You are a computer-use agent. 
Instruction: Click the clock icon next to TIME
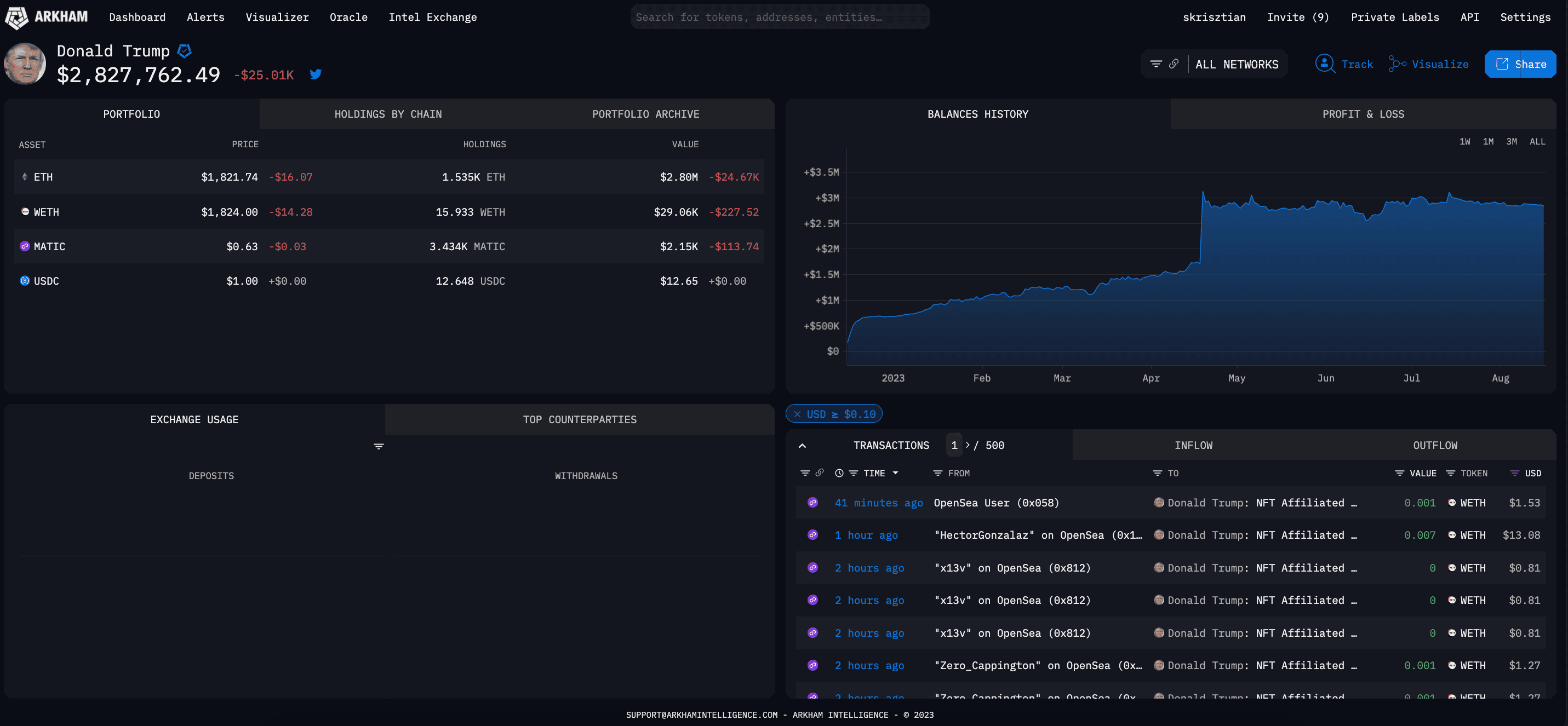839,473
